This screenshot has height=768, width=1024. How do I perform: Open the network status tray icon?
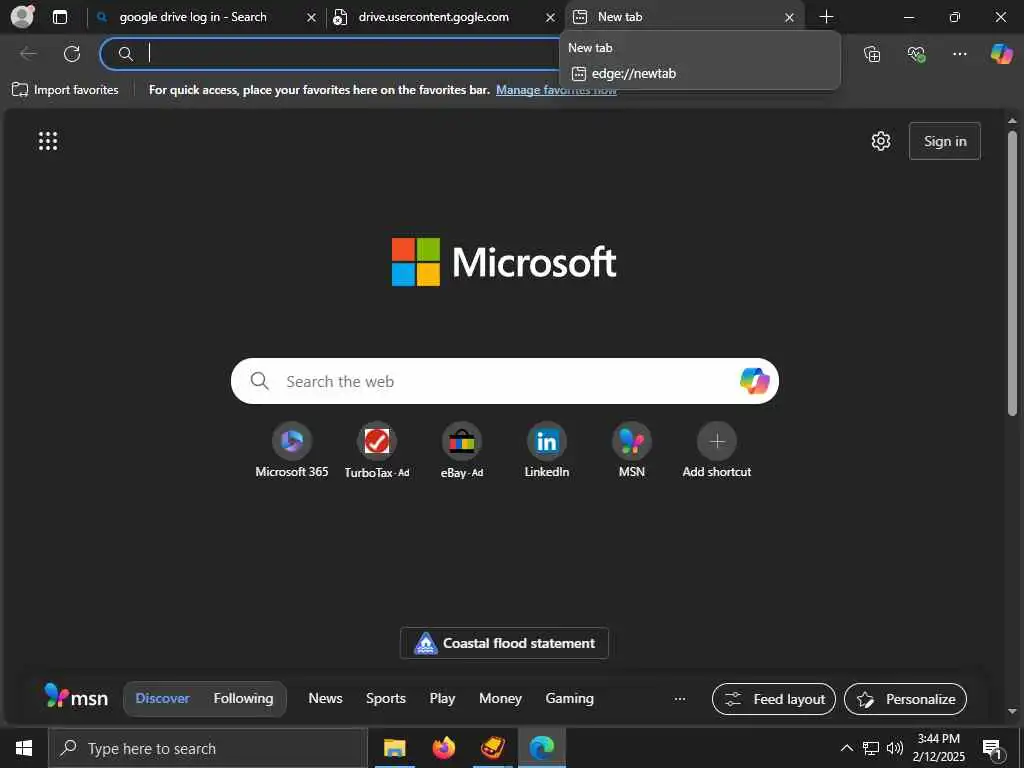click(871, 748)
